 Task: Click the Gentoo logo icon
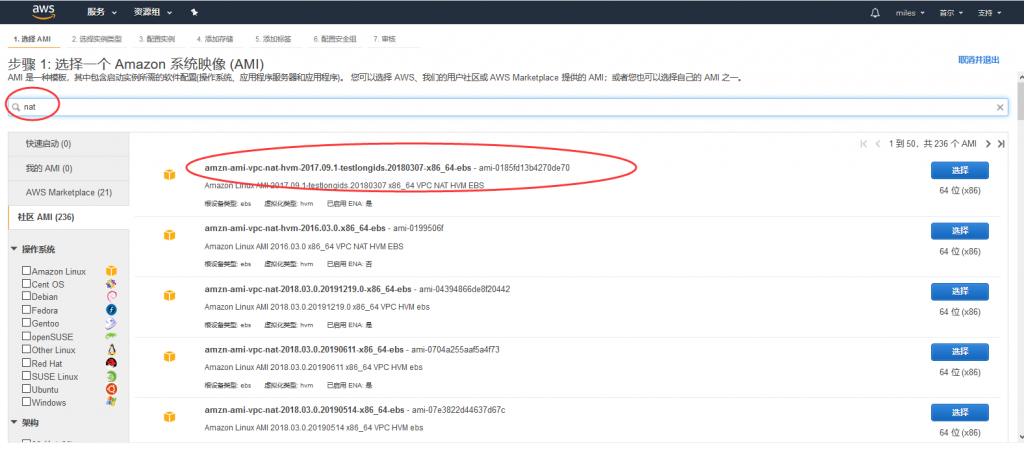pyautogui.click(x=112, y=323)
